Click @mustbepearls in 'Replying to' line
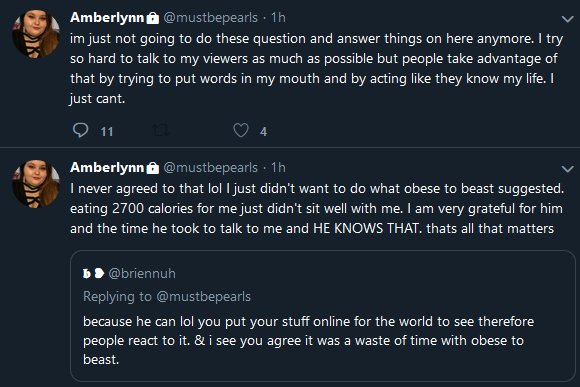This screenshot has width=580, height=387. click(x=203, y=296)
